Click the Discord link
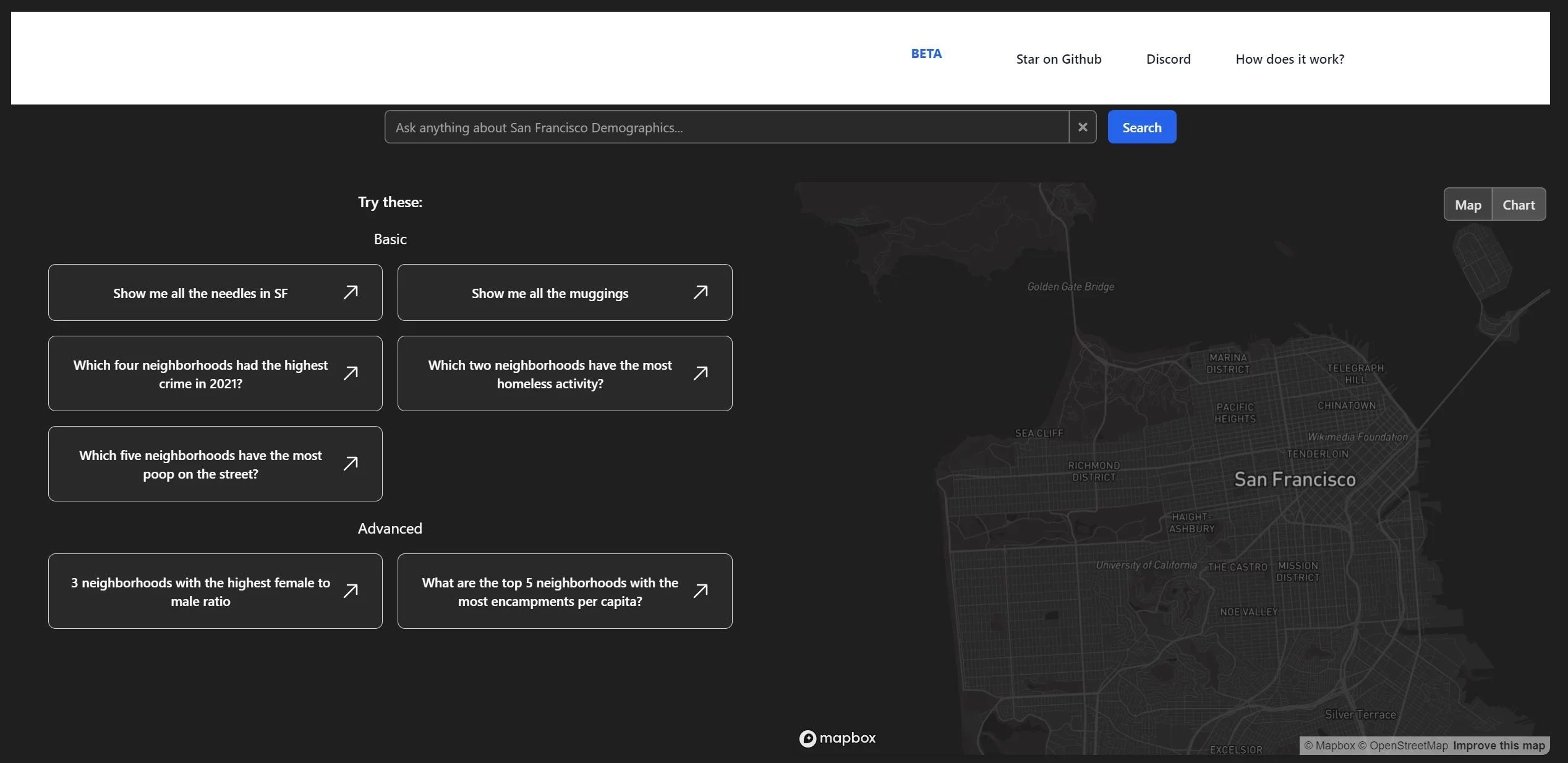This screenshot has height=763, width=1568. click(1168, 58)
